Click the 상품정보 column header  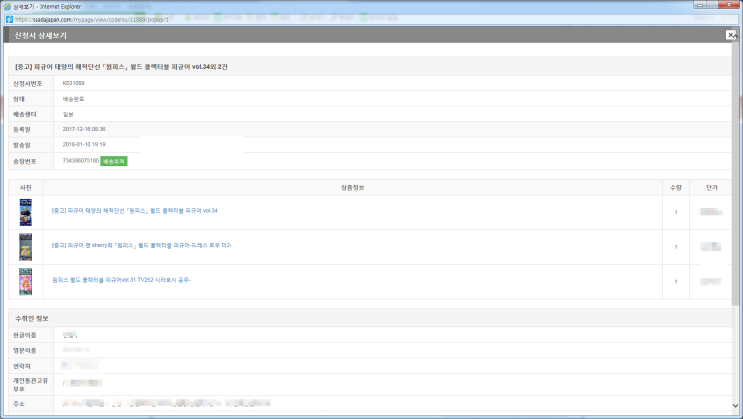click(353, 188)
